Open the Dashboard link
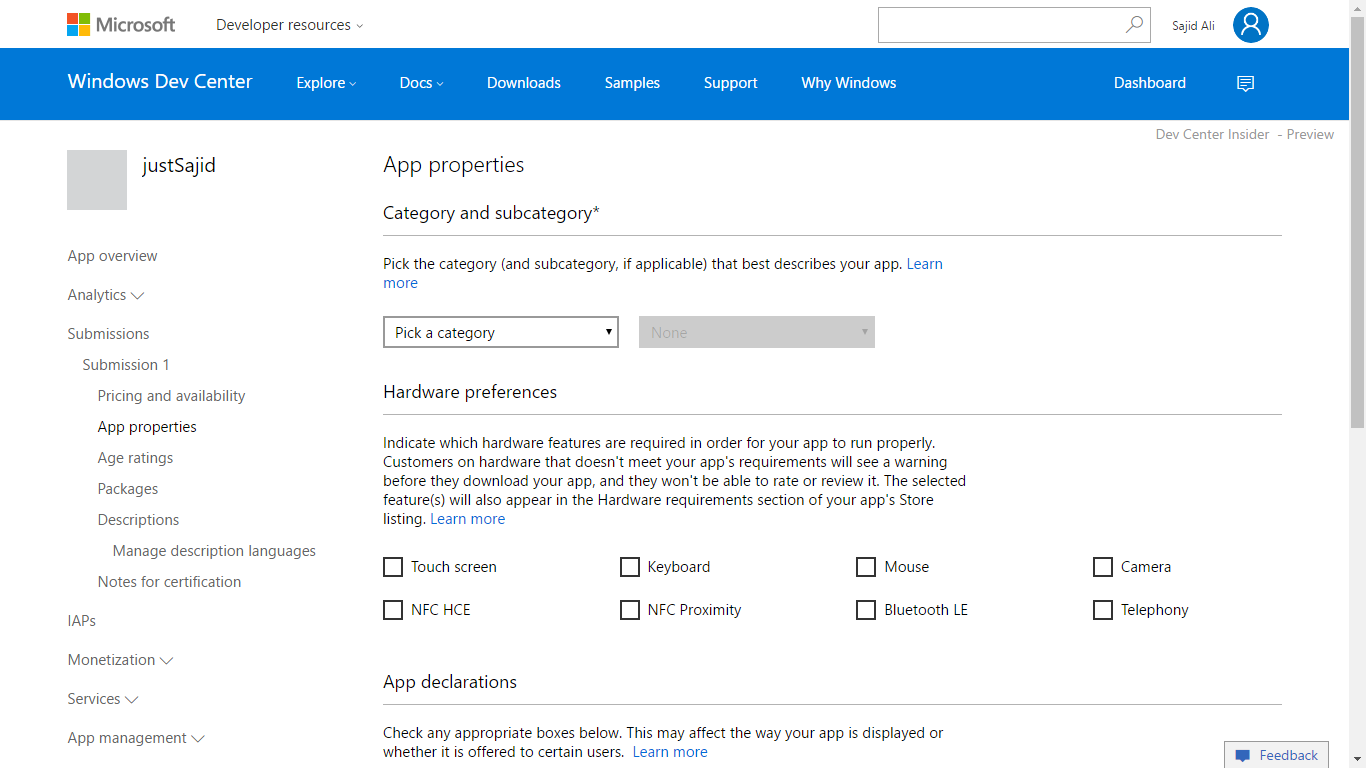This screenshot has height=768, width=1366. pyautogui.click(x=1150, y=83)
